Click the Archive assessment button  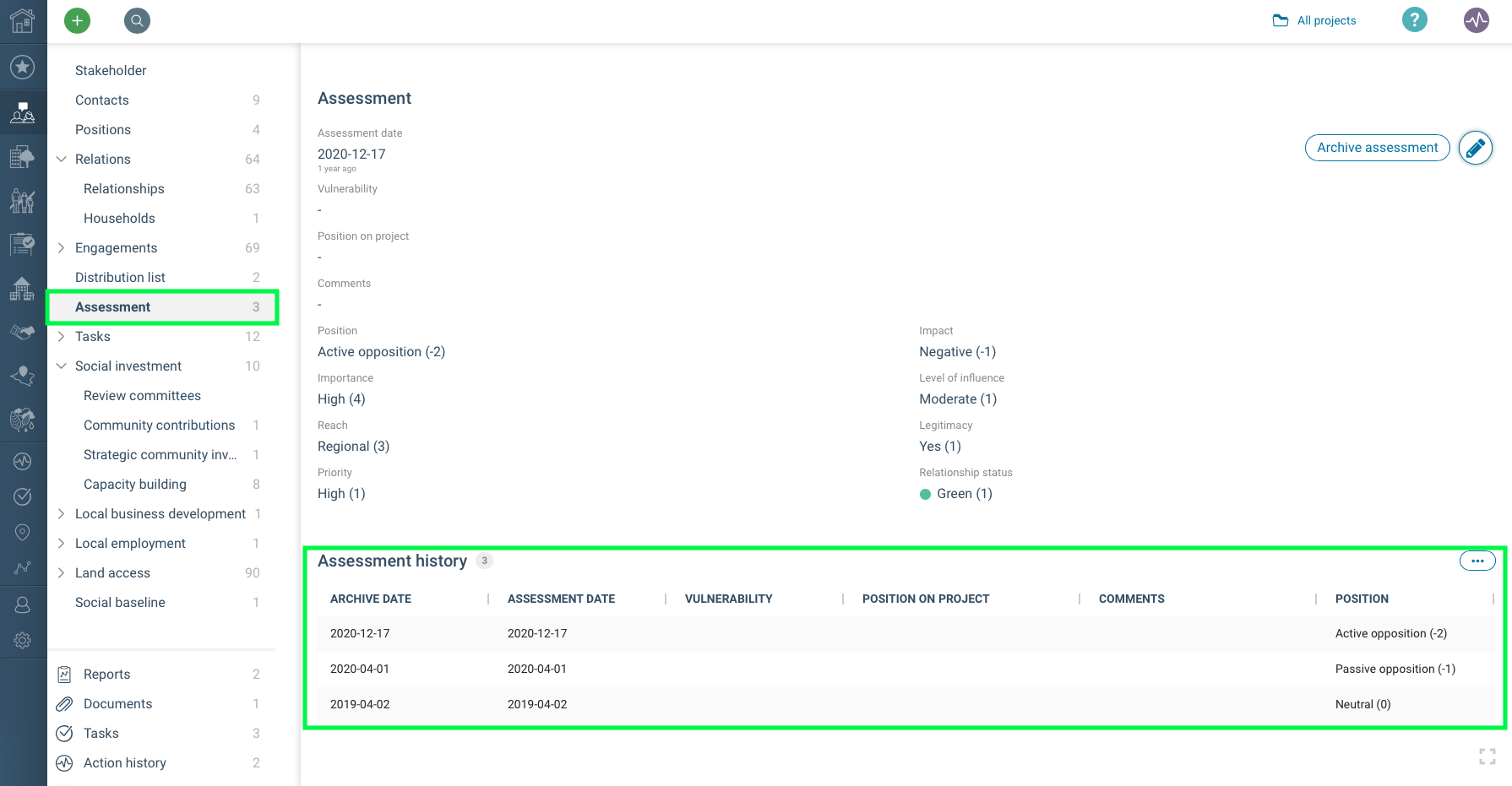[x=1378, y=148]
